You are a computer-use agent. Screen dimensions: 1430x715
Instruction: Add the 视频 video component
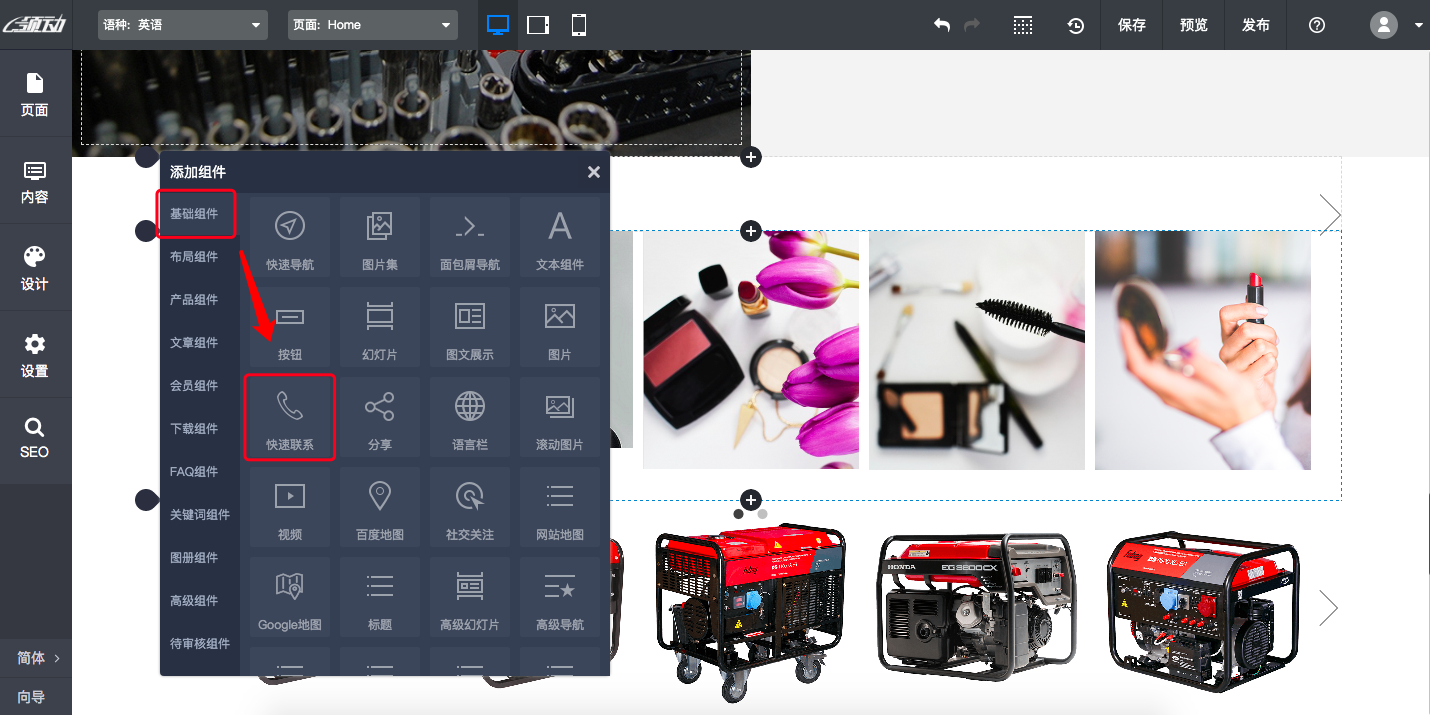[289, 507]
